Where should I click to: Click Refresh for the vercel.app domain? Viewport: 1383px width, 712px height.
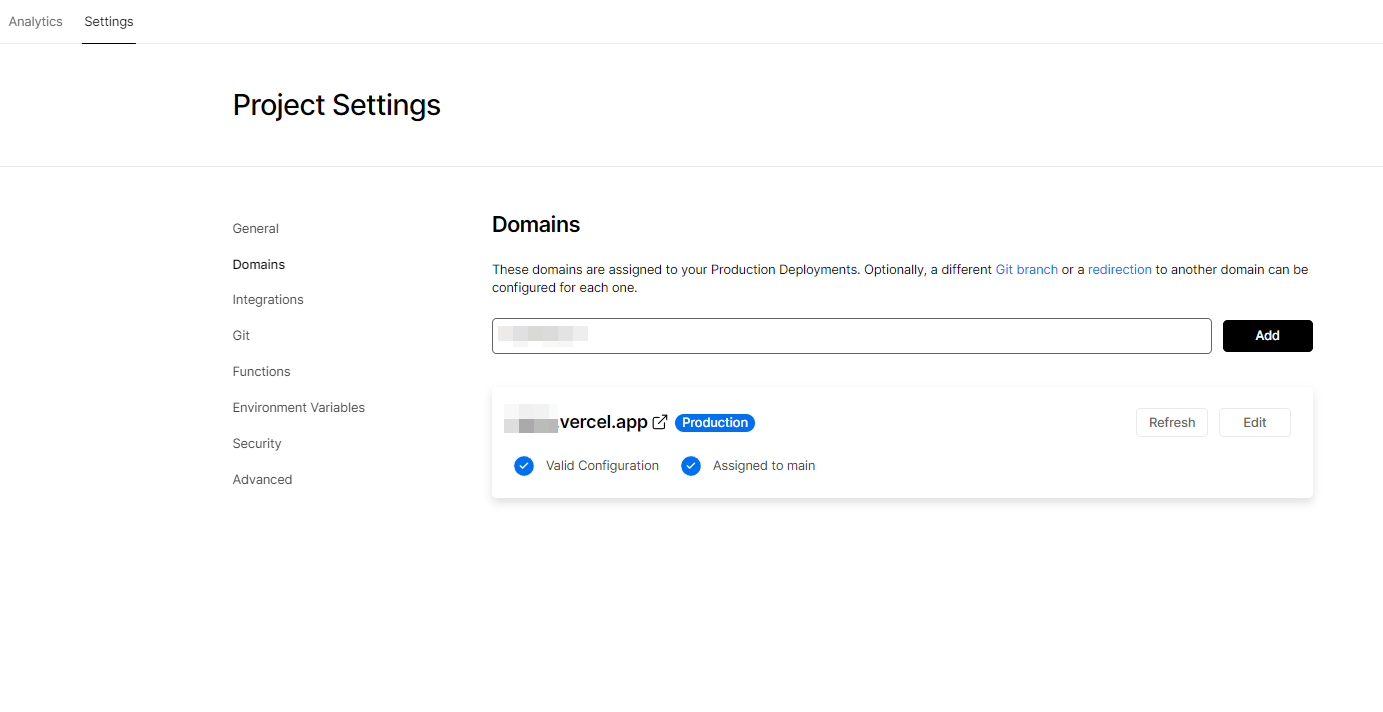coord(1172,423)
